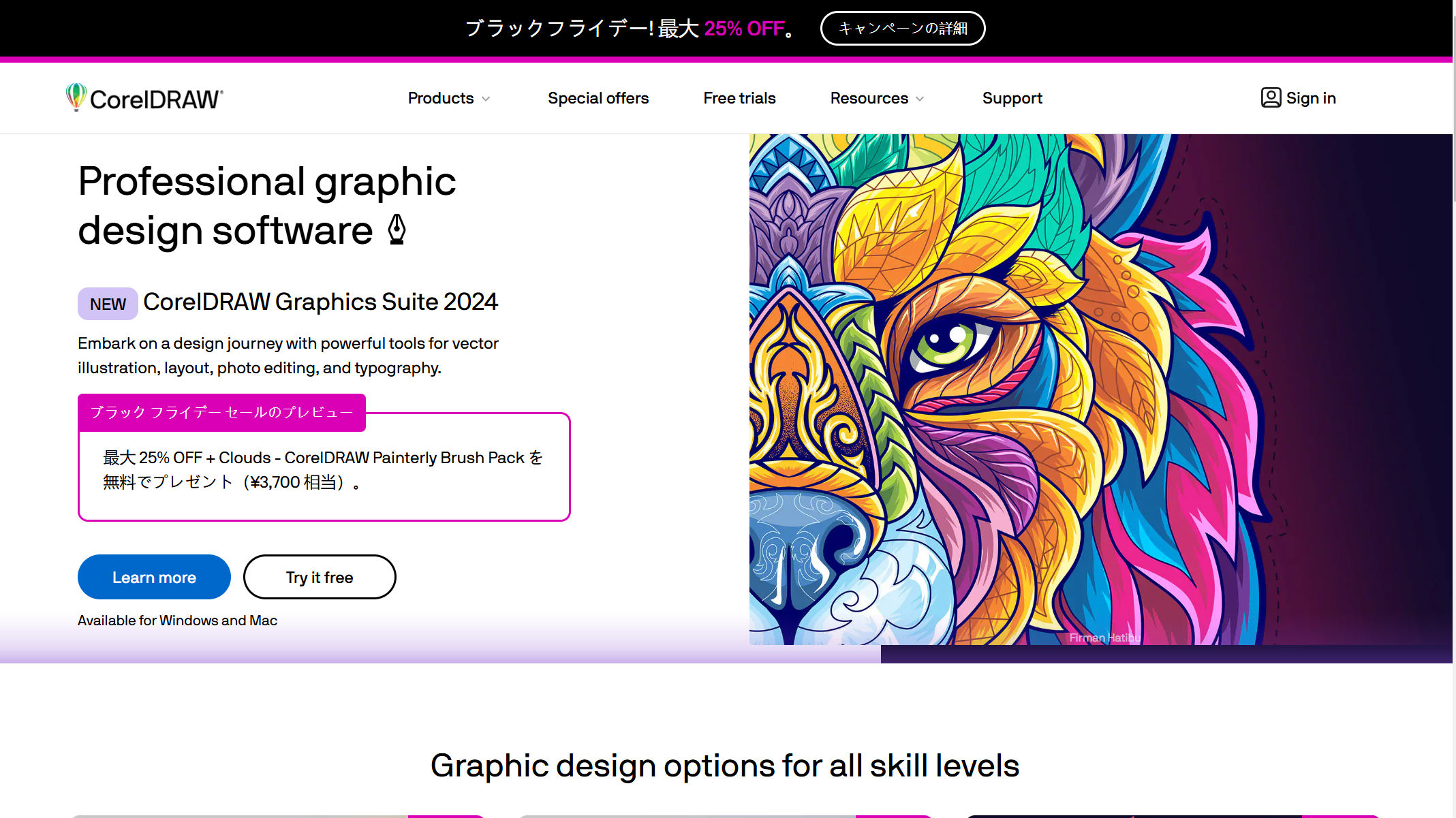This screenshot has height=818, width=1456.
Task: Click the Black Friday preview pink banner tab
Action: [x=221, y=412]
